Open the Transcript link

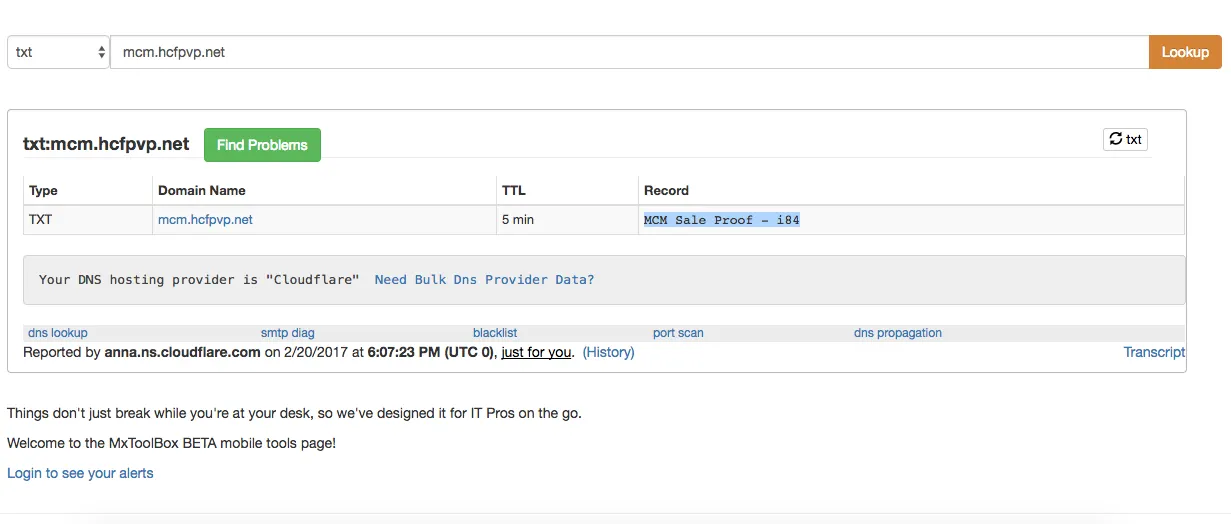[x=1154, y=352]
